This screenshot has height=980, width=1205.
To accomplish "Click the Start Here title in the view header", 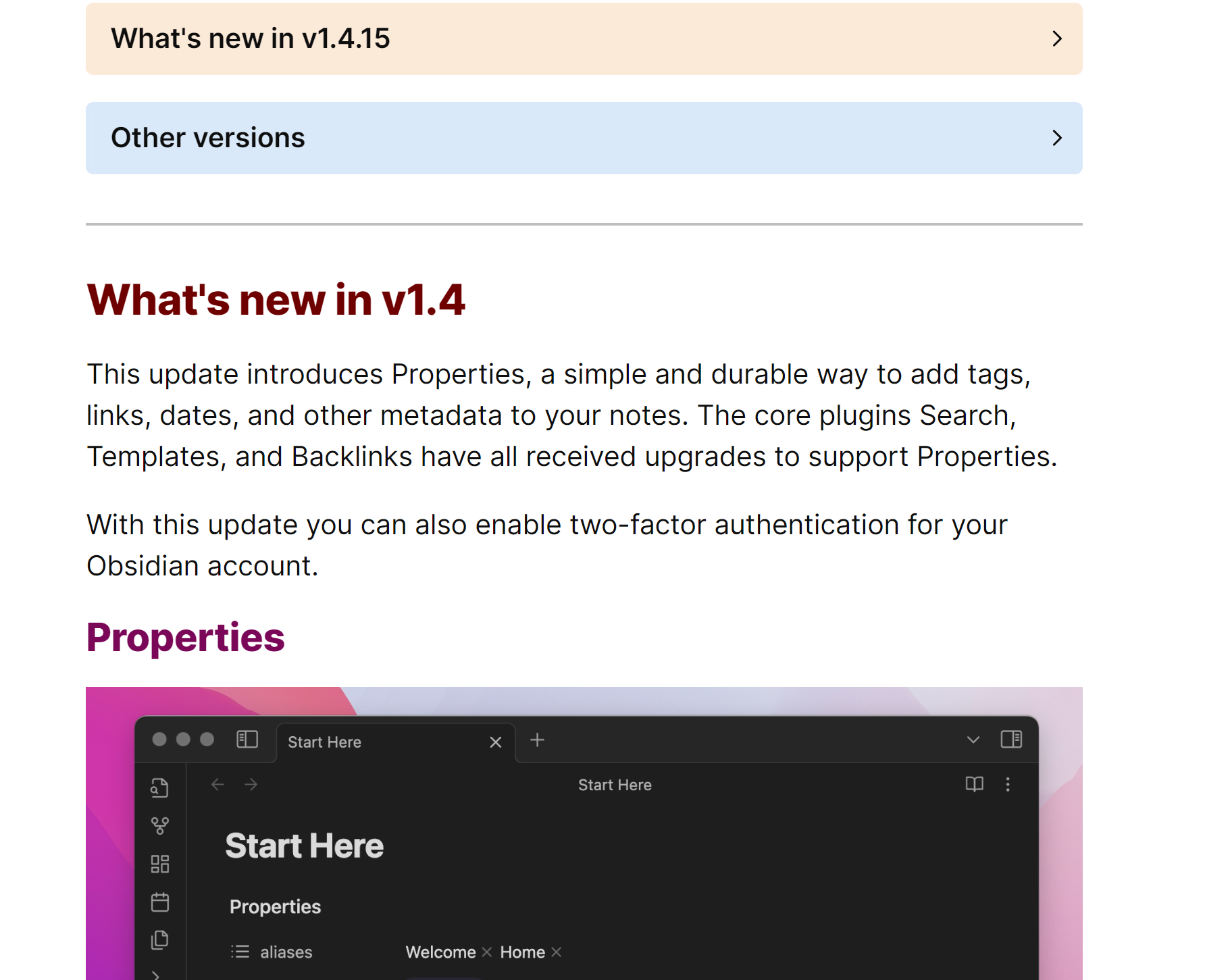I will 615,785.
